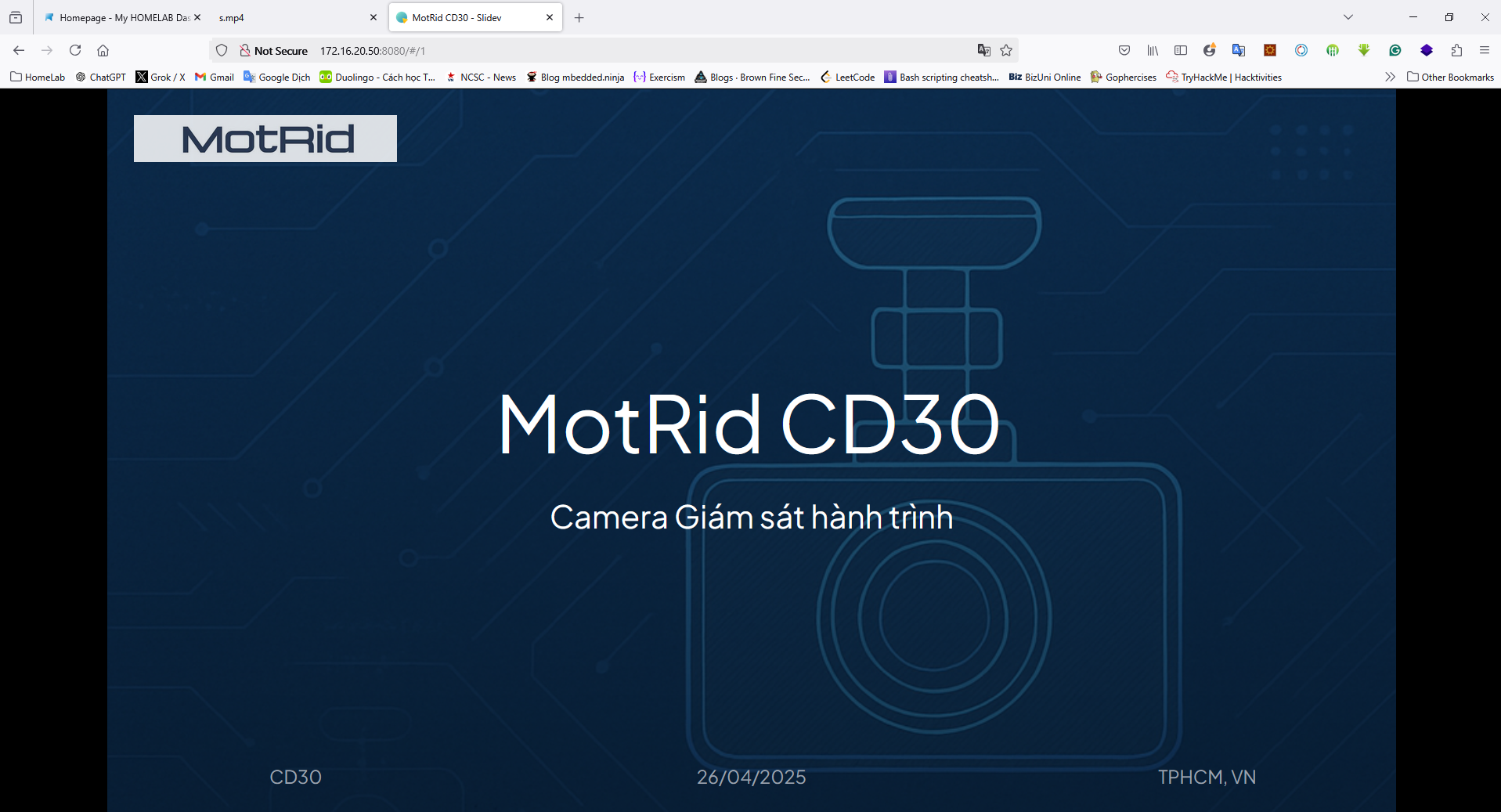1501x812 pixels.
Task: Click the TPHCM, VN footer text
Action: (1207, 777)
